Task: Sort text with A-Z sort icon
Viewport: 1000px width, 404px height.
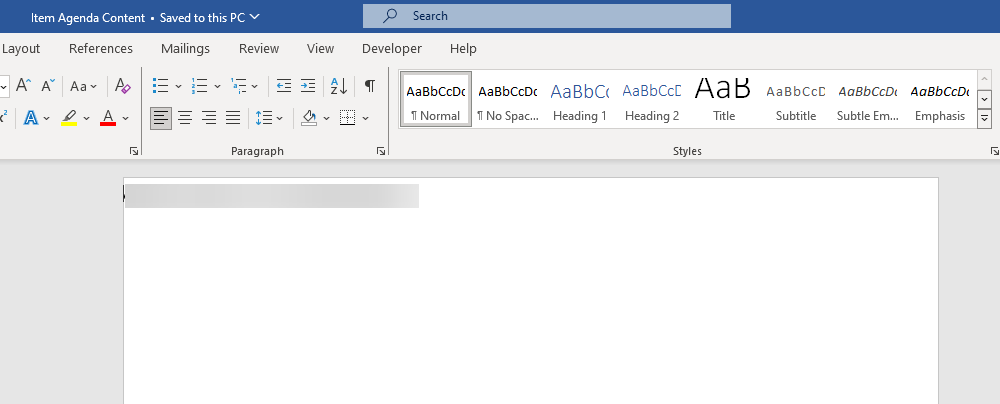Action: [339, 86]
